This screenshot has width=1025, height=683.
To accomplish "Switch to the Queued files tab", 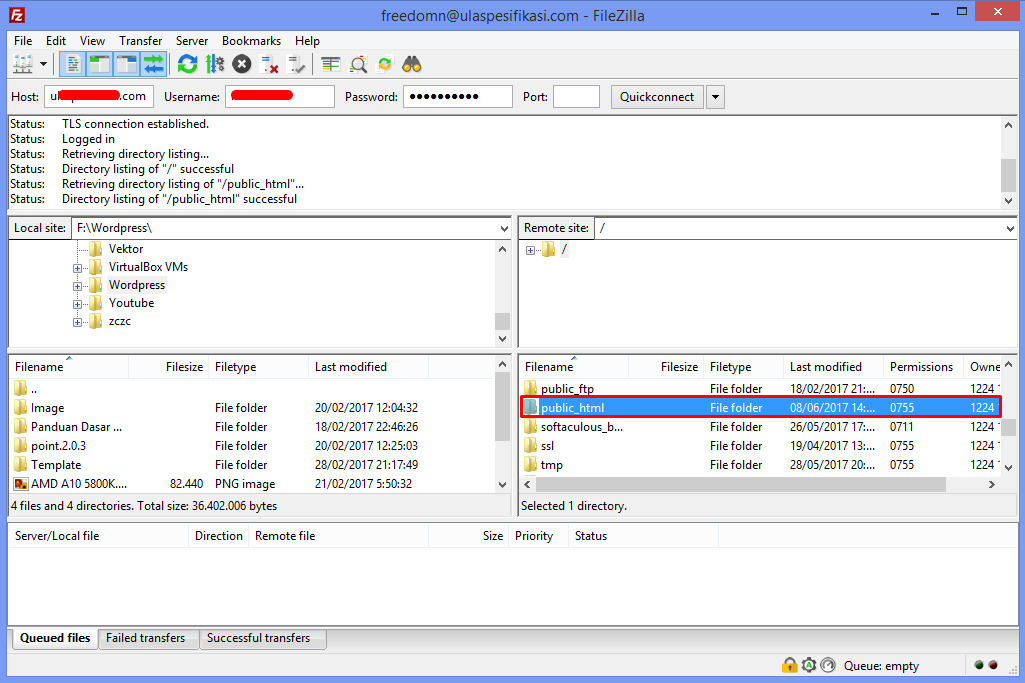I will (55, 638).
